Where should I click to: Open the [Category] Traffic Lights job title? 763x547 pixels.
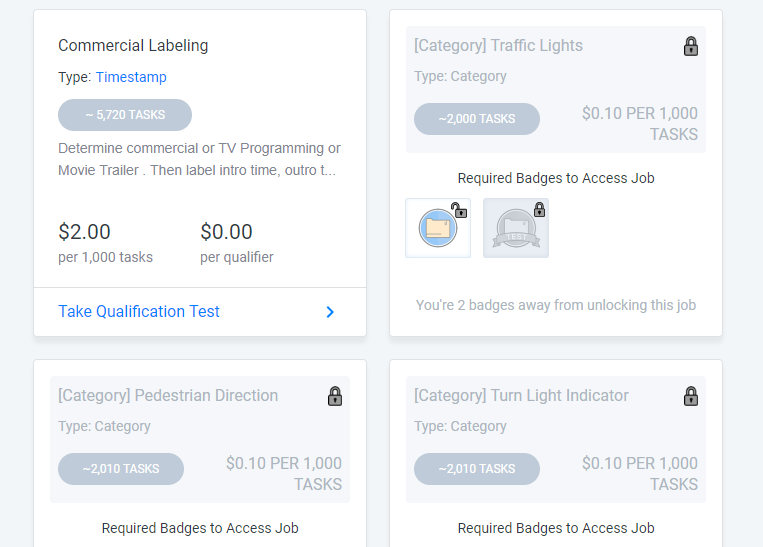pos(498,46)
